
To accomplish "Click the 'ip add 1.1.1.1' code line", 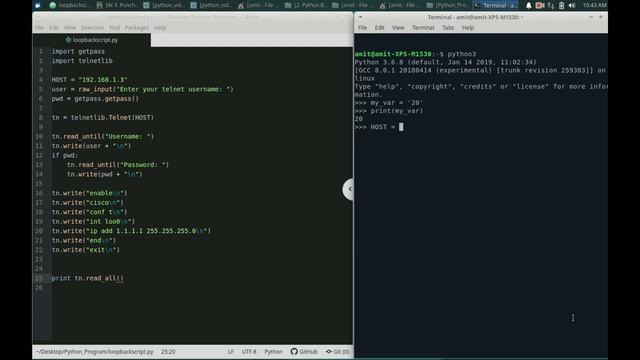I will (131, 231).
